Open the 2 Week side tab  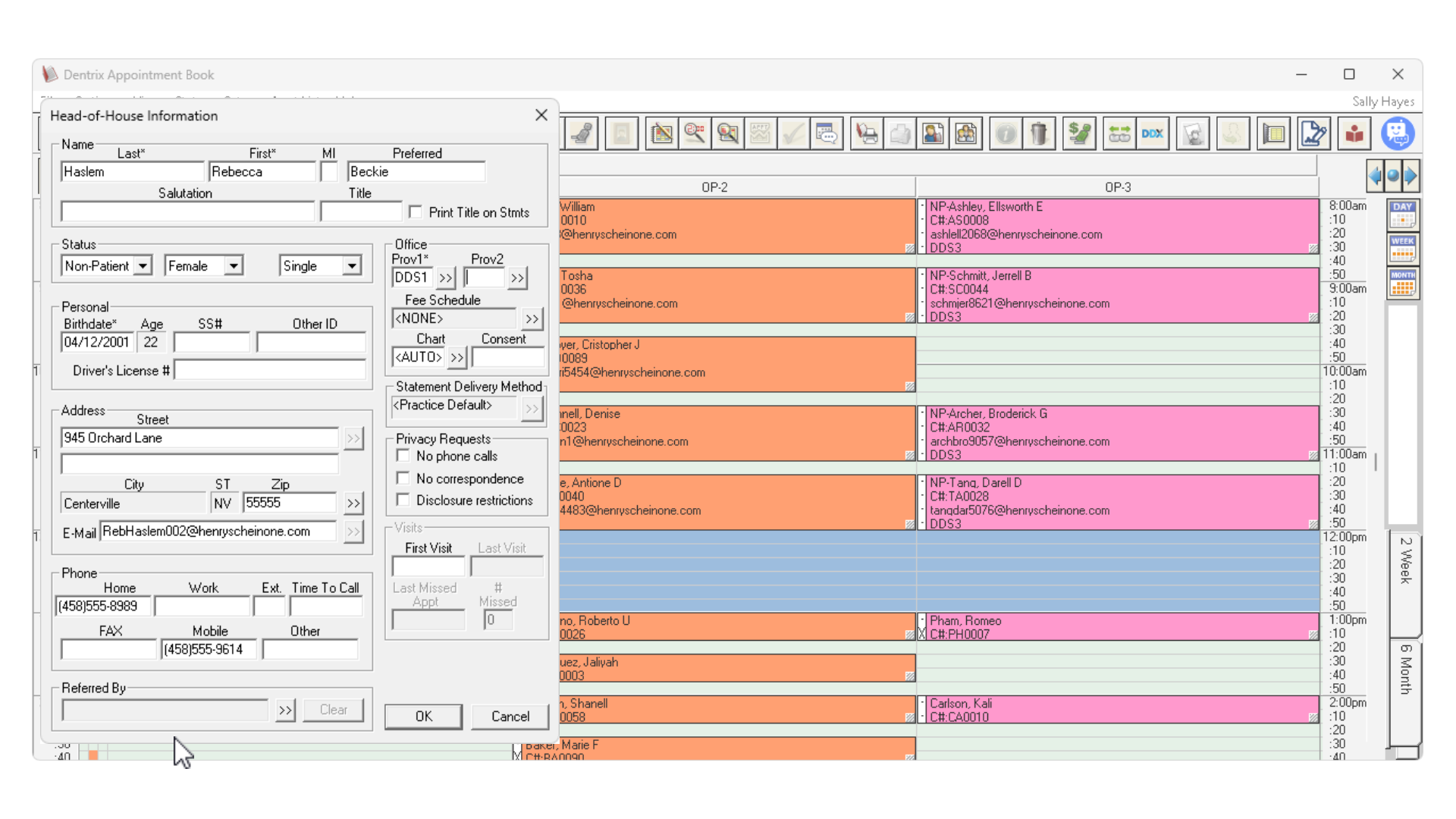pyautogui.click(x=1405, y=561)
